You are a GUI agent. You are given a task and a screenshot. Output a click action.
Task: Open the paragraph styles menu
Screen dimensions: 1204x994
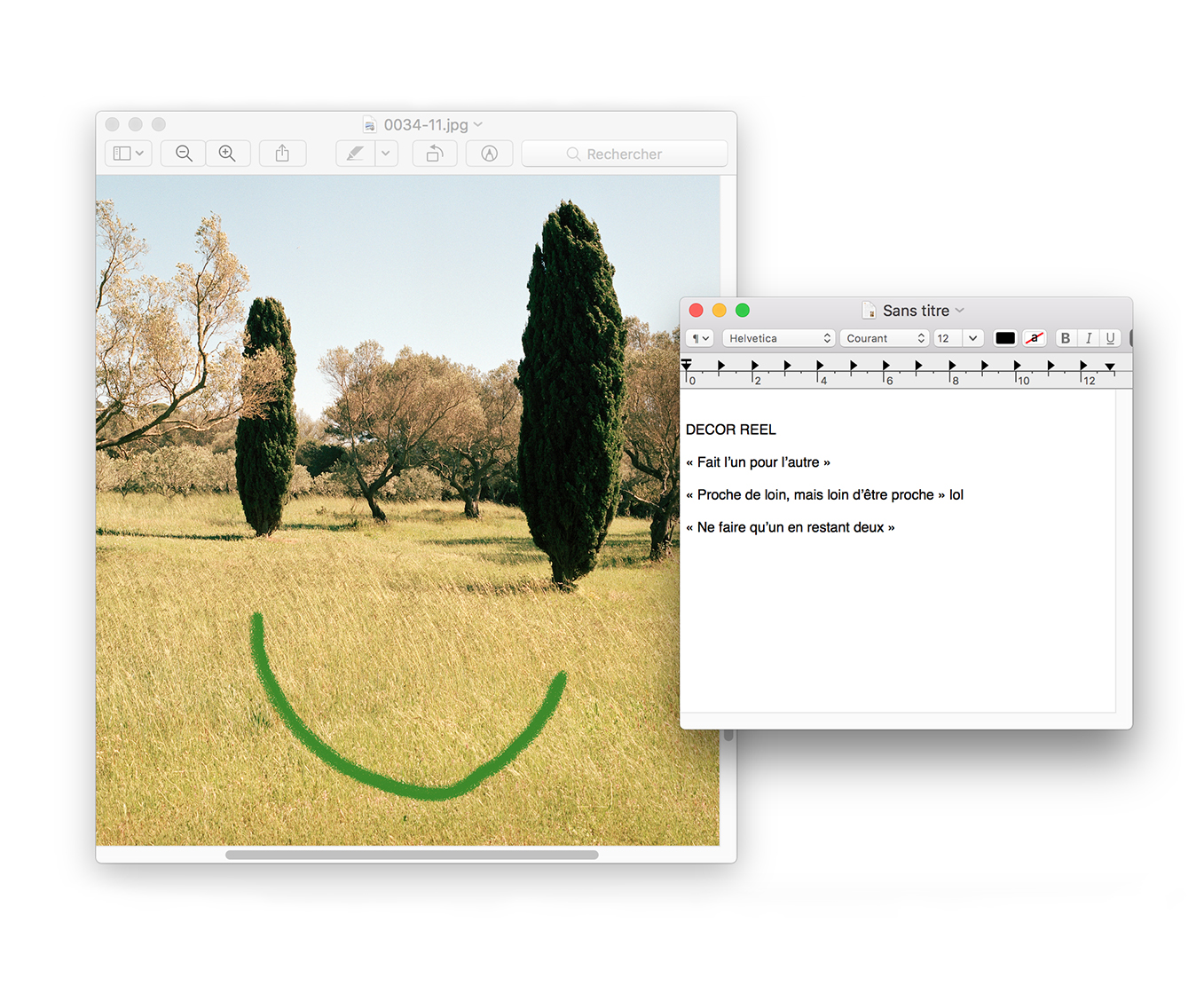point(700,338)
